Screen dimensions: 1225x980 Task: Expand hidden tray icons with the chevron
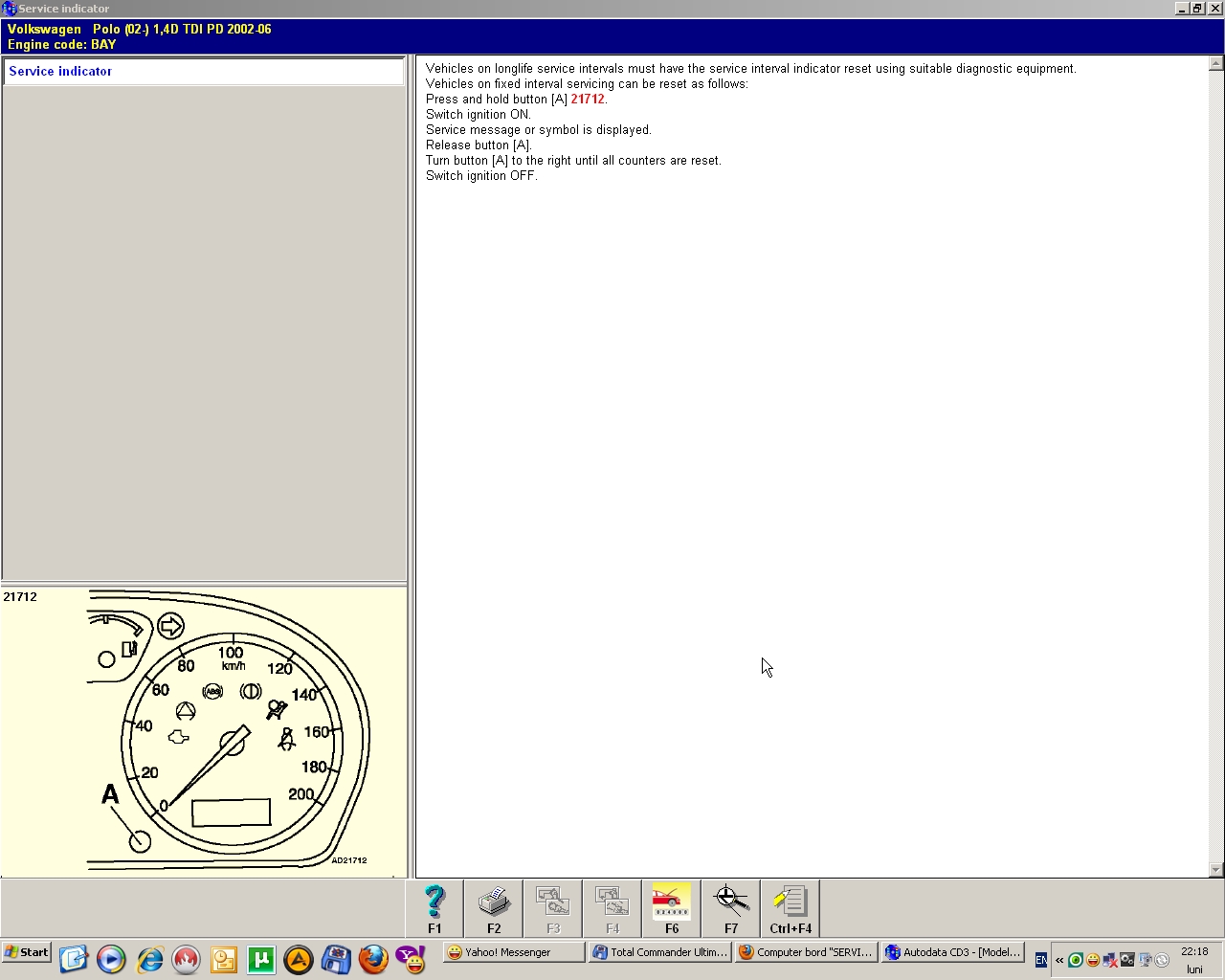(x=1059, y=960)
